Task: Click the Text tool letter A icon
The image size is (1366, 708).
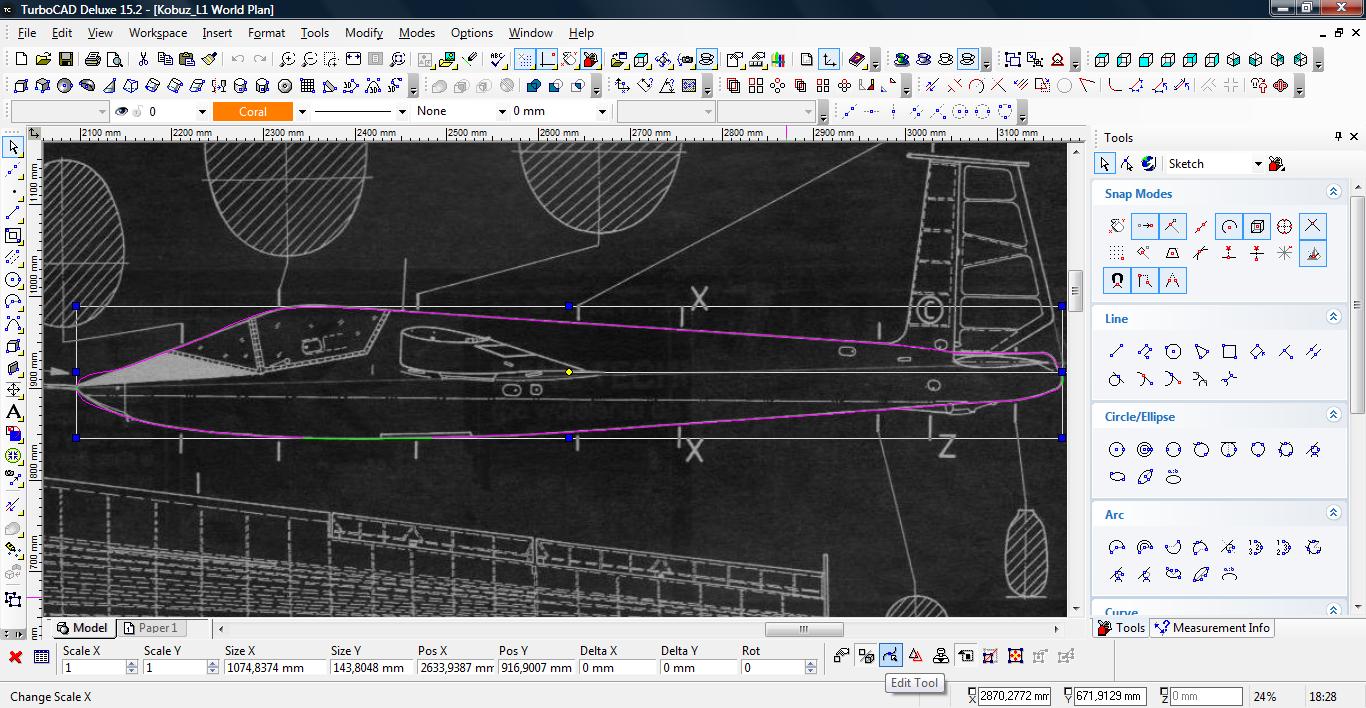Action: point(13,412)
